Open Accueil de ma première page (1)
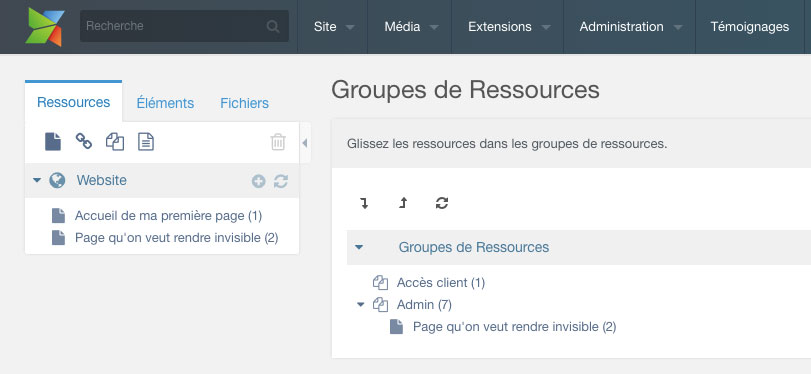 pyautogui.click(x=169, y=216)
